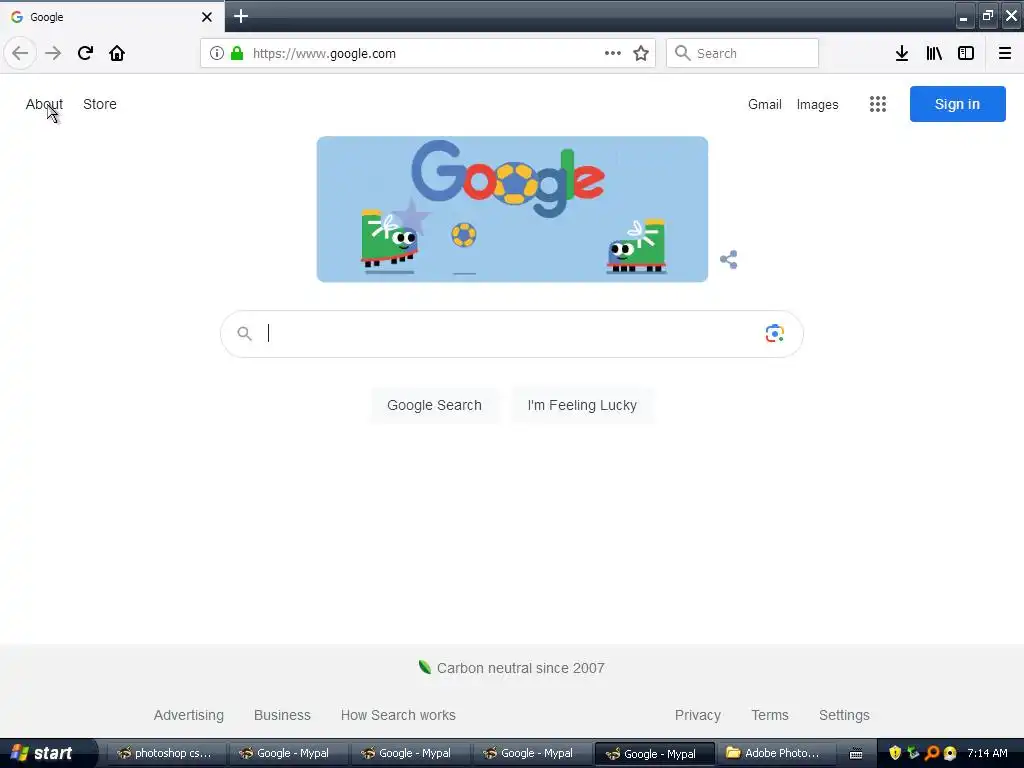Click the blue Sign in button
Viewport: 1024px width, 768px height.
(957, 104)
